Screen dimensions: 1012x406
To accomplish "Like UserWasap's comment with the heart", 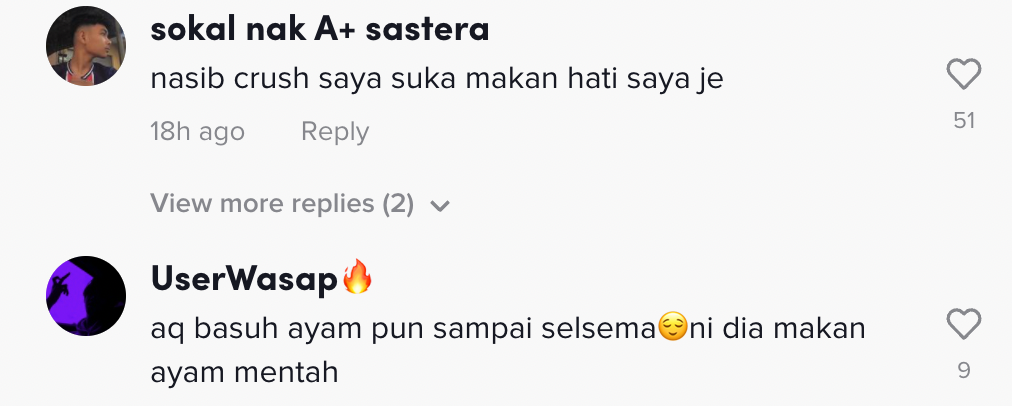I will 964,324.
